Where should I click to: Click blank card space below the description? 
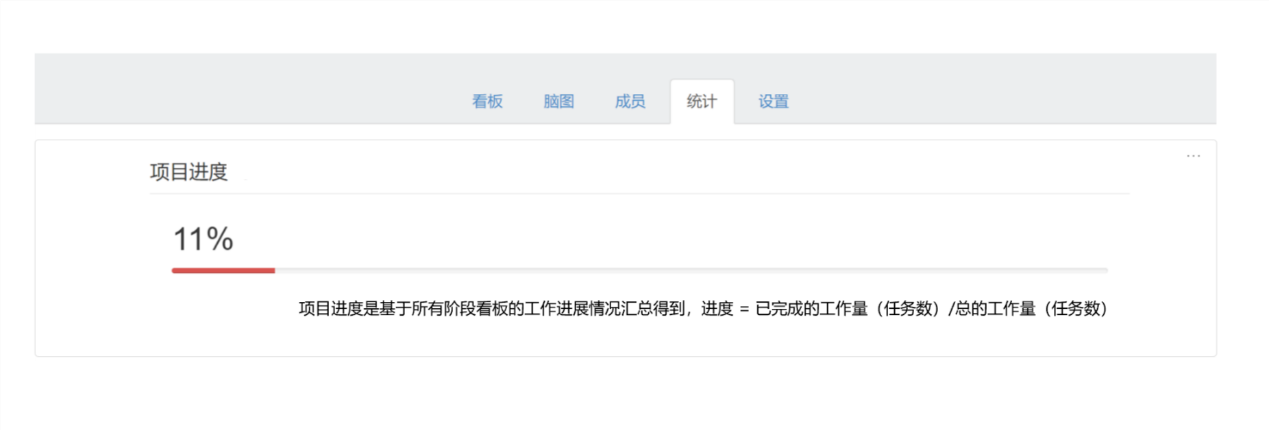pos(625,338)
